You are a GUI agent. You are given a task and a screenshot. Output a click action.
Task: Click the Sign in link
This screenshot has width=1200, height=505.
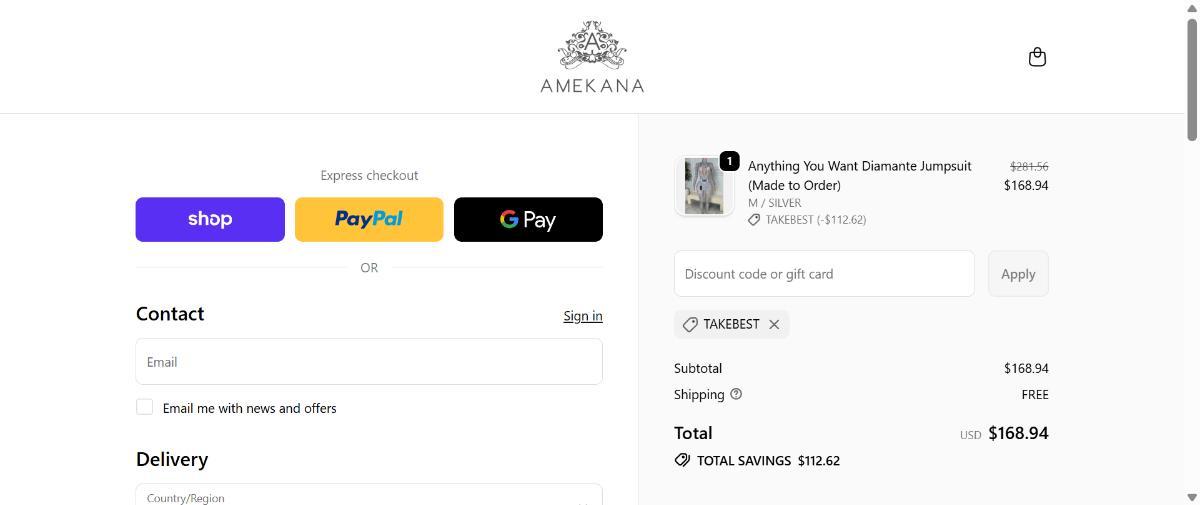(x=582, y=316)
